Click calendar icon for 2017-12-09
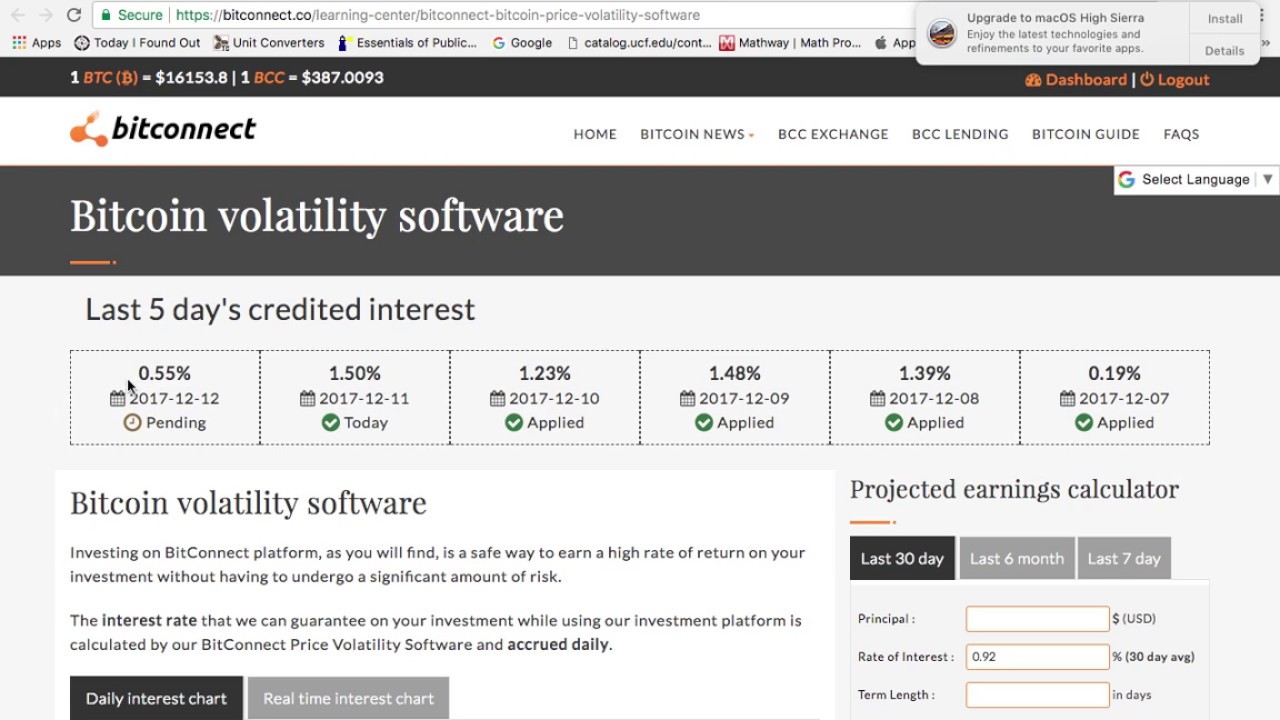1280x720 pixels. pos(687,398)
